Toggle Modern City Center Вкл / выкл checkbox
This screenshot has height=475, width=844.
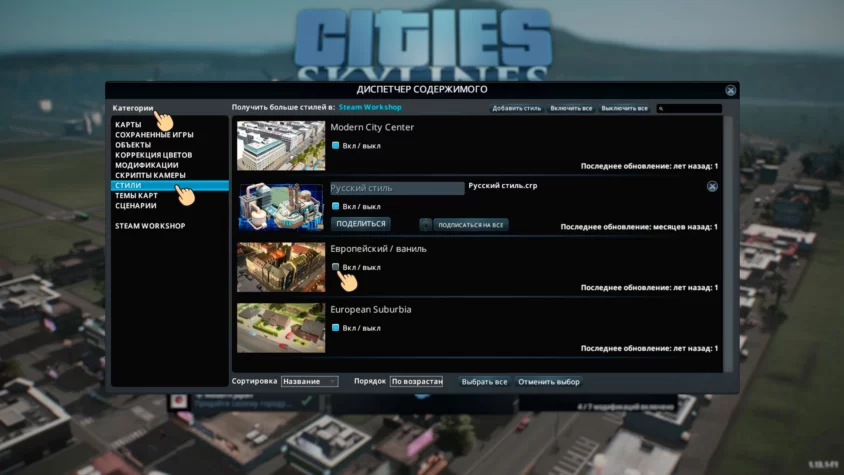click(x=335, y=145)
